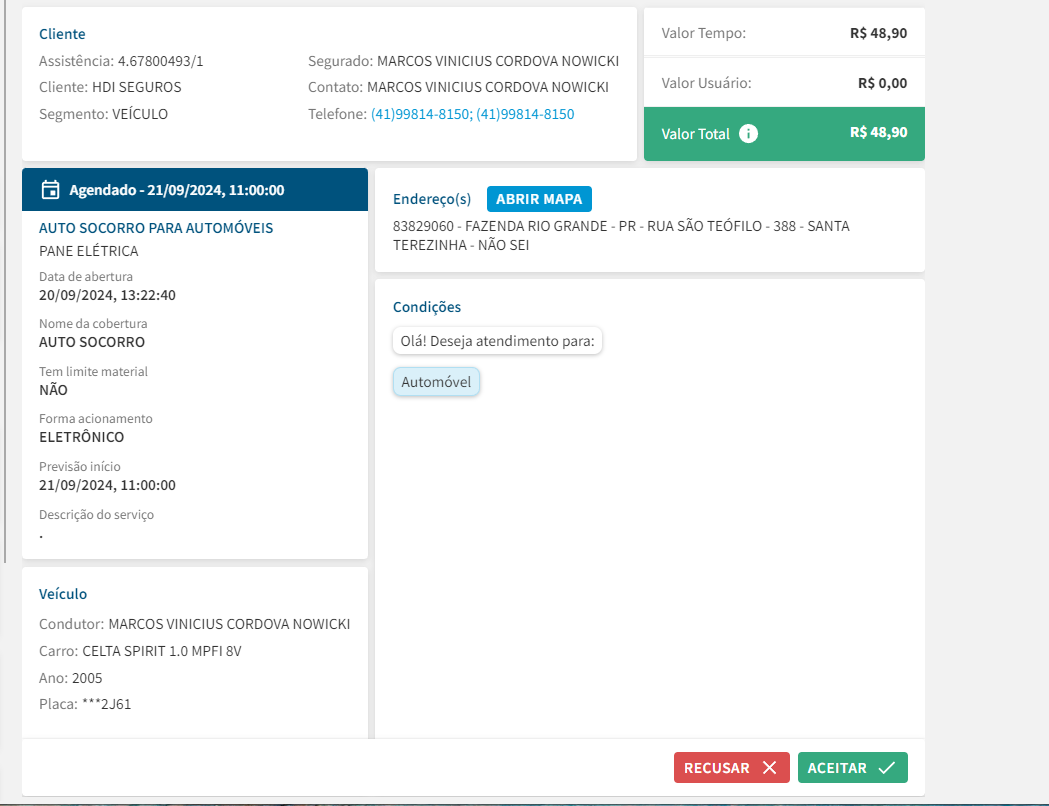The width and height of the screenshot is (1049, 806).
Task: Select the AUTO SOCORRO PARA AUTOMÓVEIS title
Action: (x=156, y=228)
